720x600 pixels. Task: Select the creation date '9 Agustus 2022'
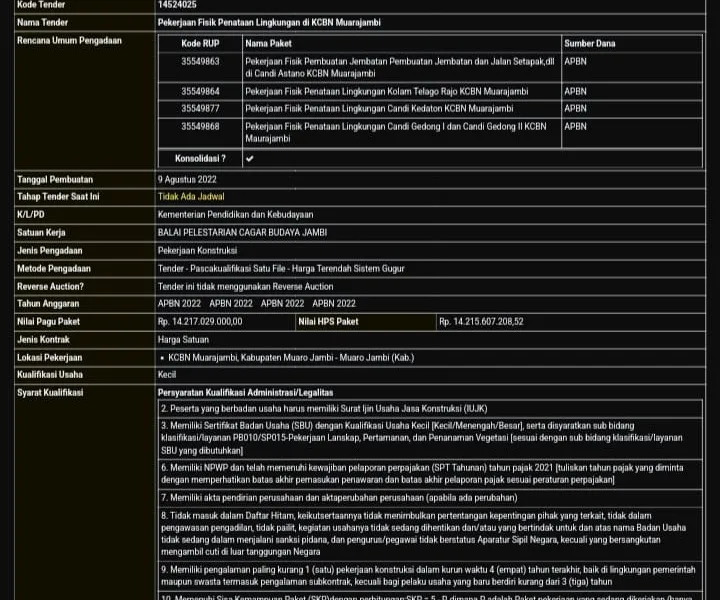[x=187, y=179]
